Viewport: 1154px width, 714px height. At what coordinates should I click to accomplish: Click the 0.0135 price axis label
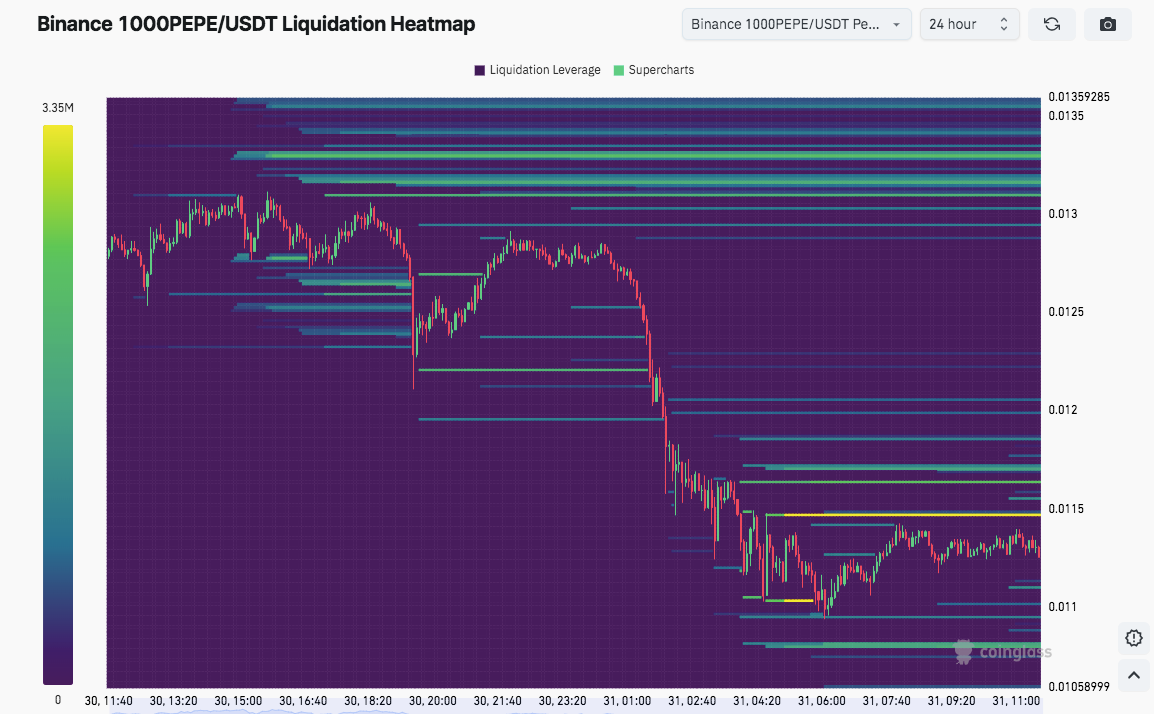click(x=1066, y=116)
